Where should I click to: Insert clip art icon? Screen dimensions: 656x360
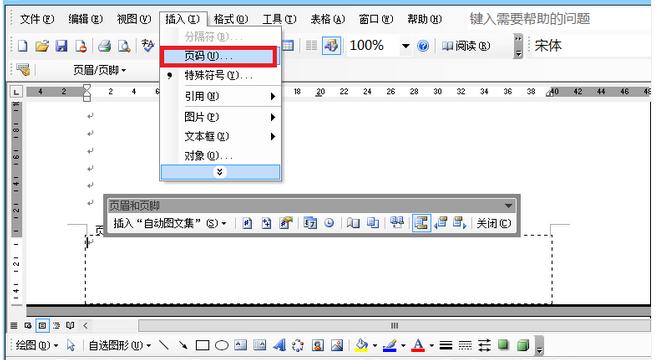click(x=318, y=345)
